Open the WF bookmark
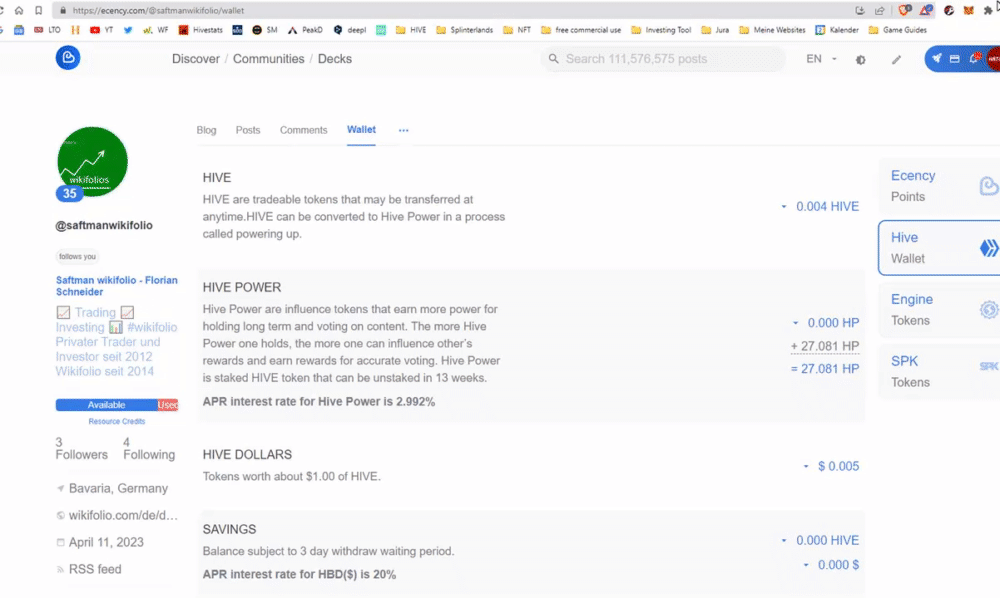Image resolution: width=1000 pixels, height=598 pixels. [x=156, y=30]
